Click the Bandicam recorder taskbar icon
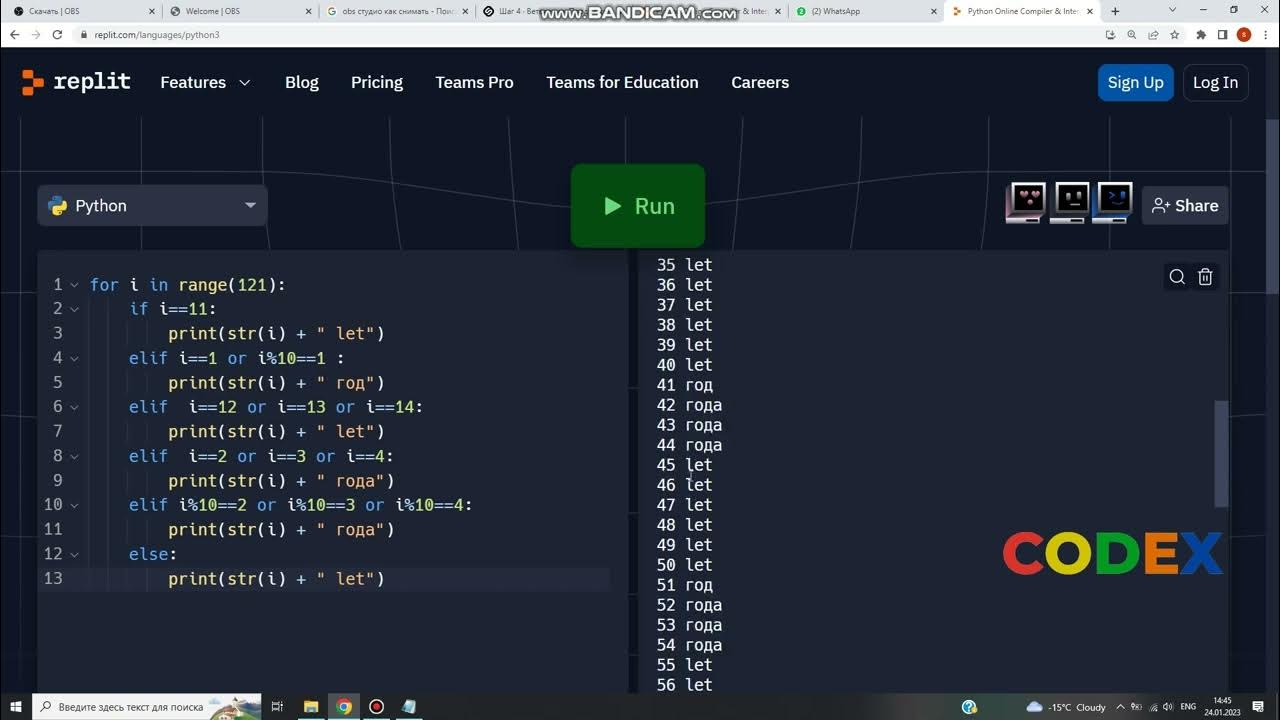 [x=377, y=706]
